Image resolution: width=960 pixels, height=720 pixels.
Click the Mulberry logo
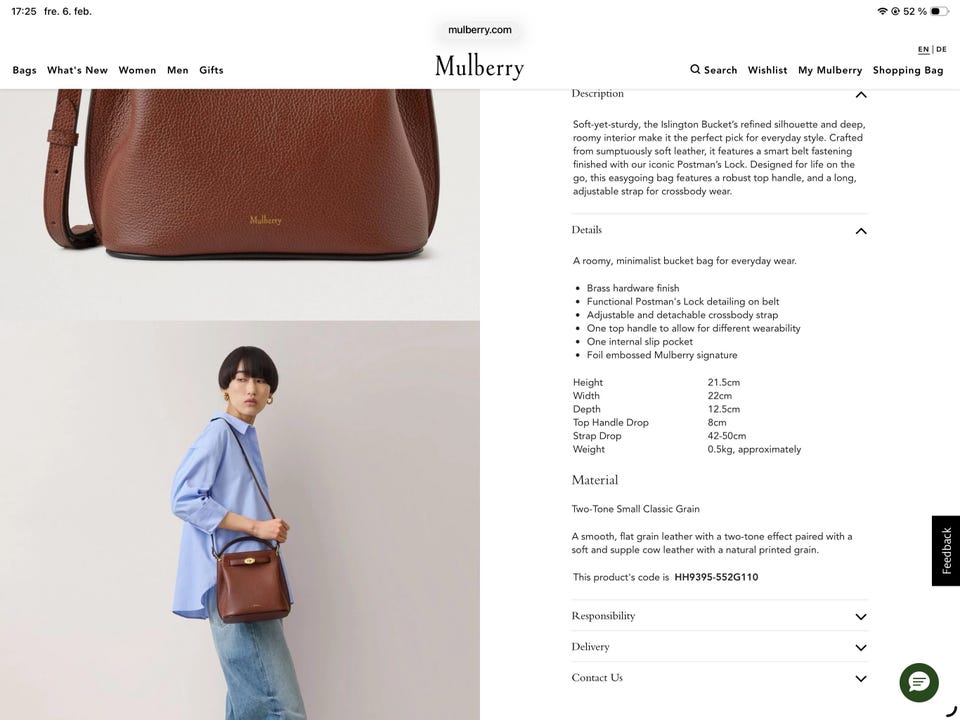click(x=479, y=67)
